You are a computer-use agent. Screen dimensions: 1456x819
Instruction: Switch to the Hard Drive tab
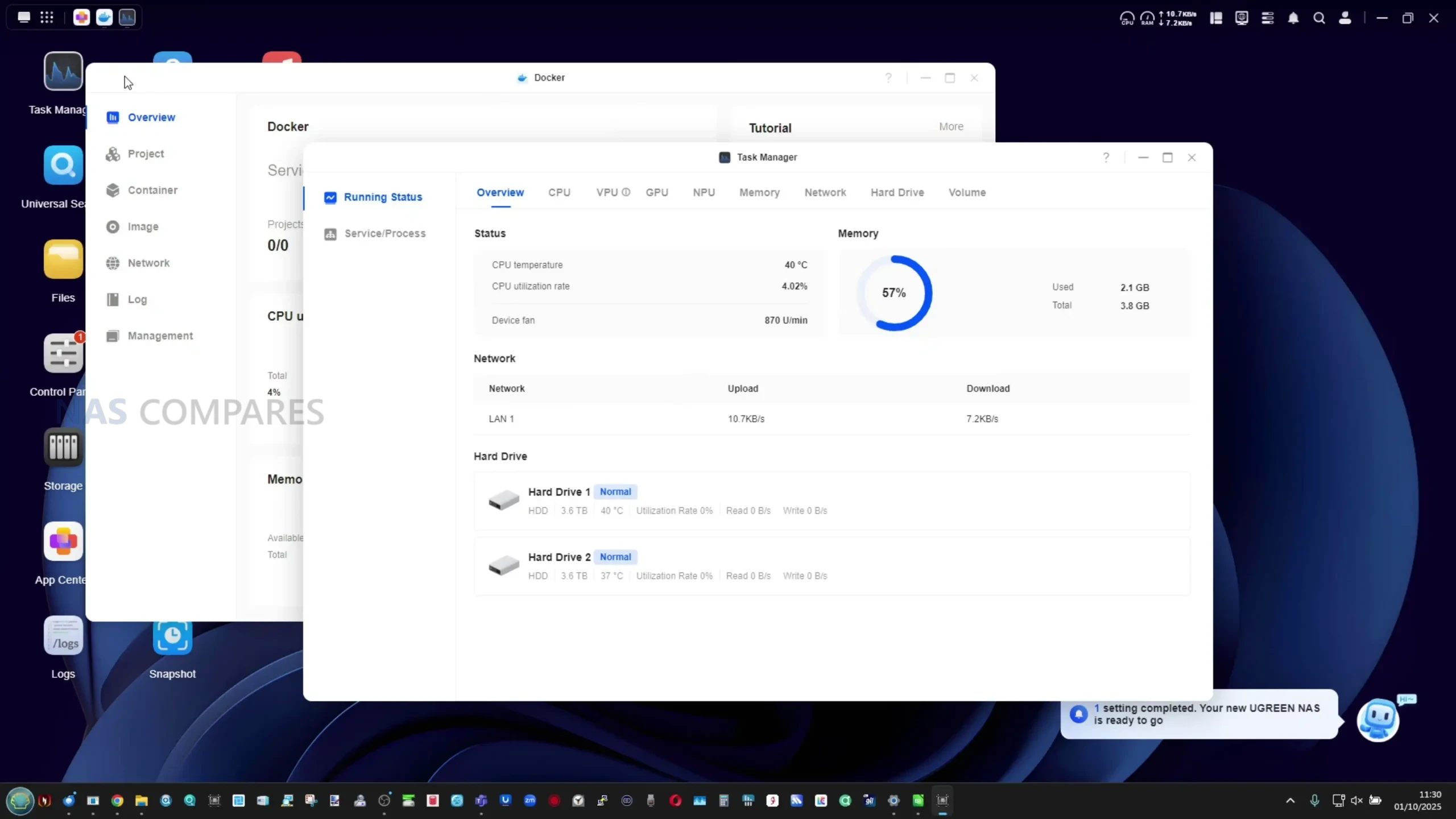point(897,192)
